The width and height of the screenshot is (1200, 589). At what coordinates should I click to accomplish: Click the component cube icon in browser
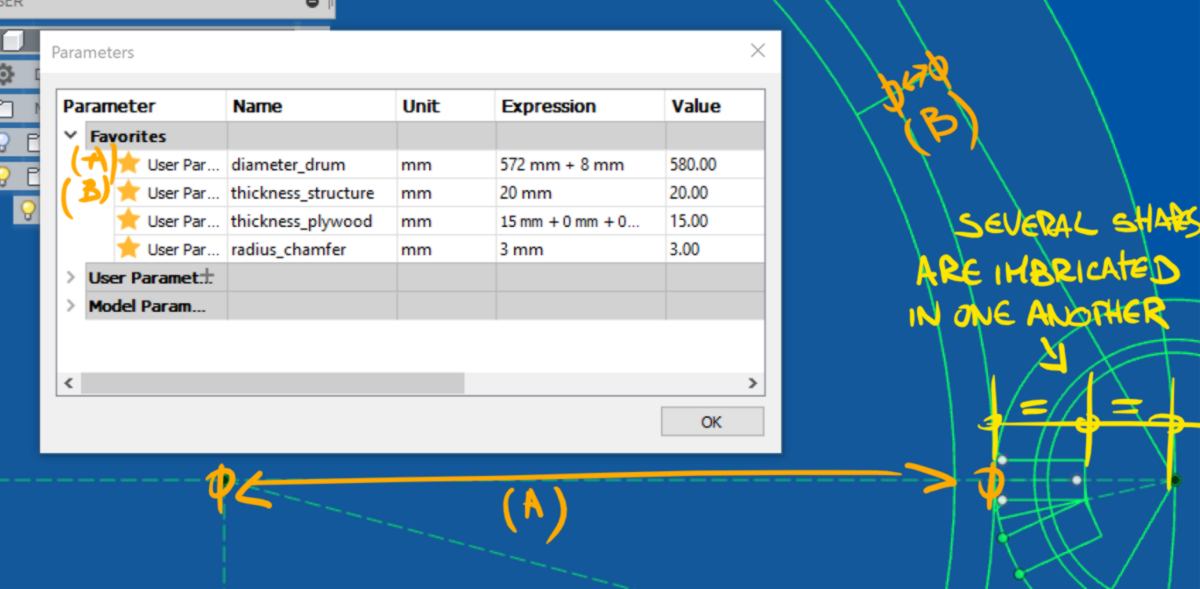[12, 41]
